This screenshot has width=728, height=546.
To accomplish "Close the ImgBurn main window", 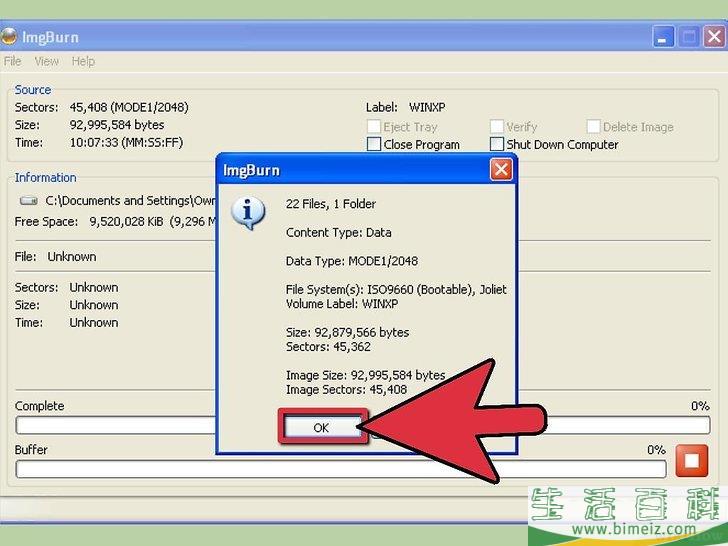I will (x=714, y=37).
